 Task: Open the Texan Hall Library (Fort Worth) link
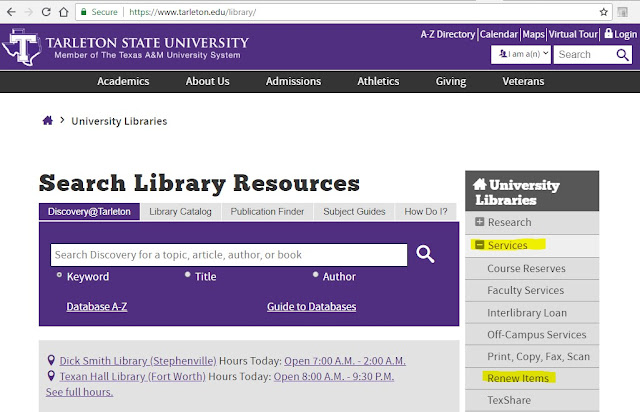click(133, 376)
